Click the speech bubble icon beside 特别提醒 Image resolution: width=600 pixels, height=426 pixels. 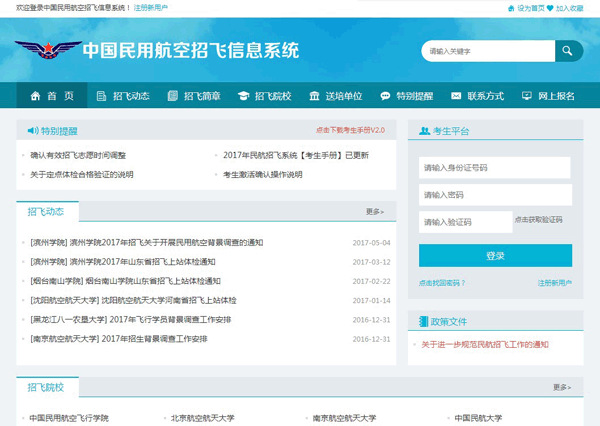[385, 96]
